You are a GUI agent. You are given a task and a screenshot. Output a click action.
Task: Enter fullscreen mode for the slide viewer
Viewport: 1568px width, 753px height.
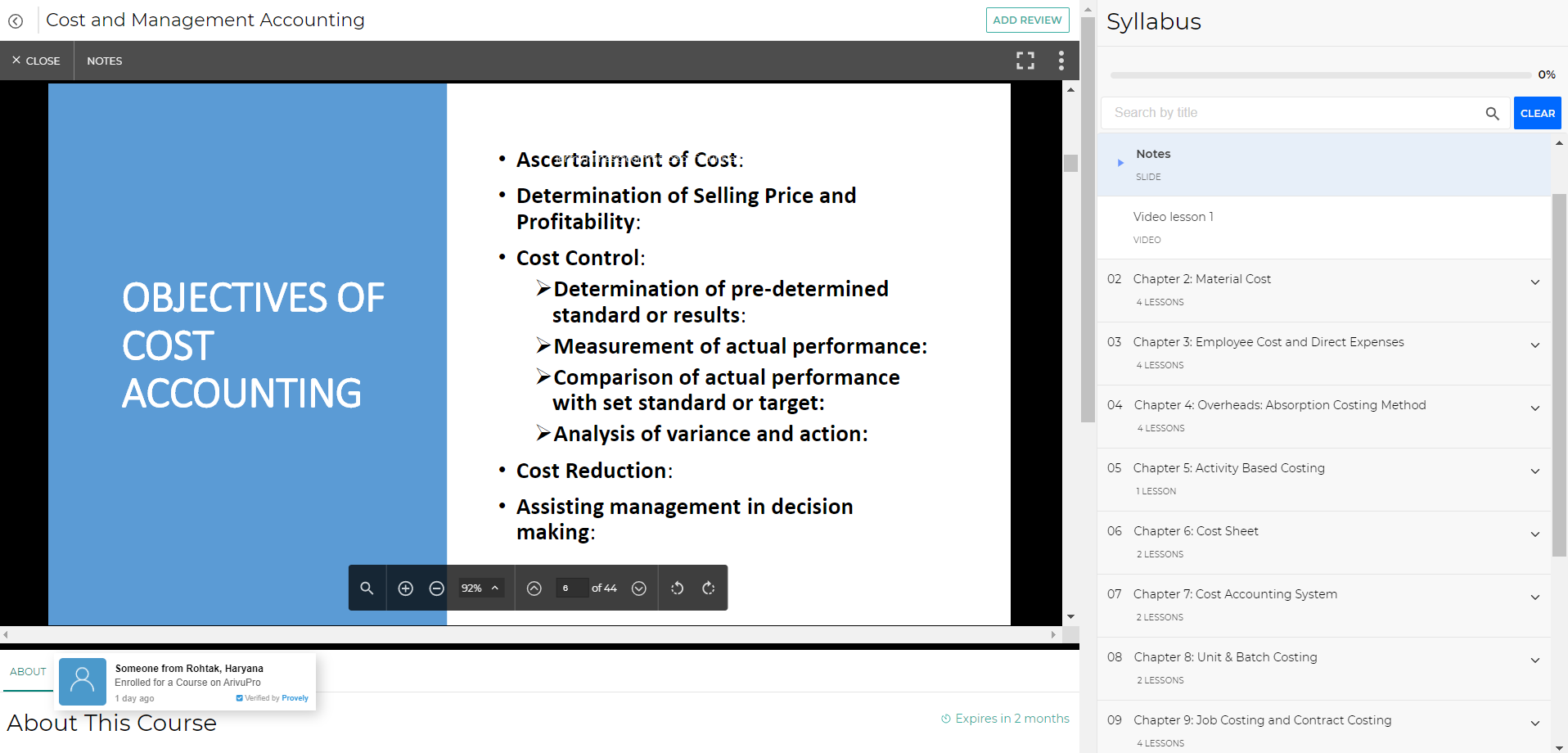[x=1025, y=61]
